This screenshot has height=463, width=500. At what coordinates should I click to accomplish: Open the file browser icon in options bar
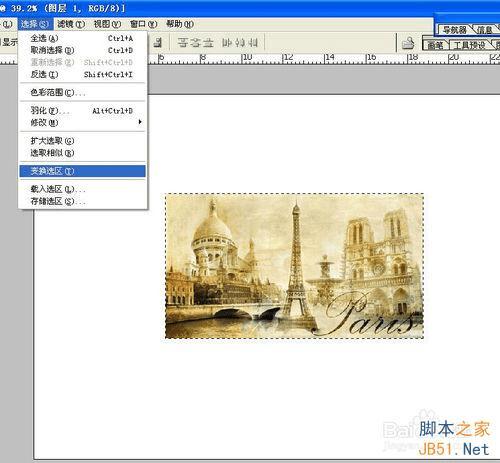pos(408,43)
